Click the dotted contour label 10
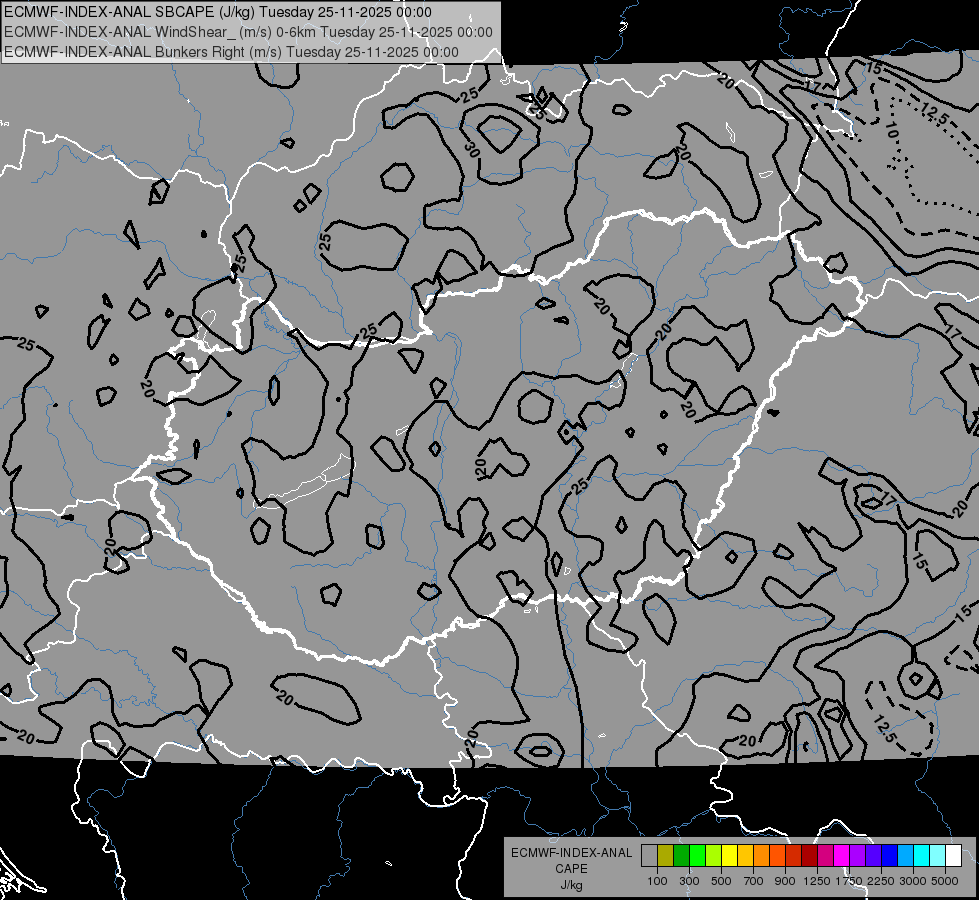The height and width of the screenshot is (900, 979). click(x=891, y=131)
